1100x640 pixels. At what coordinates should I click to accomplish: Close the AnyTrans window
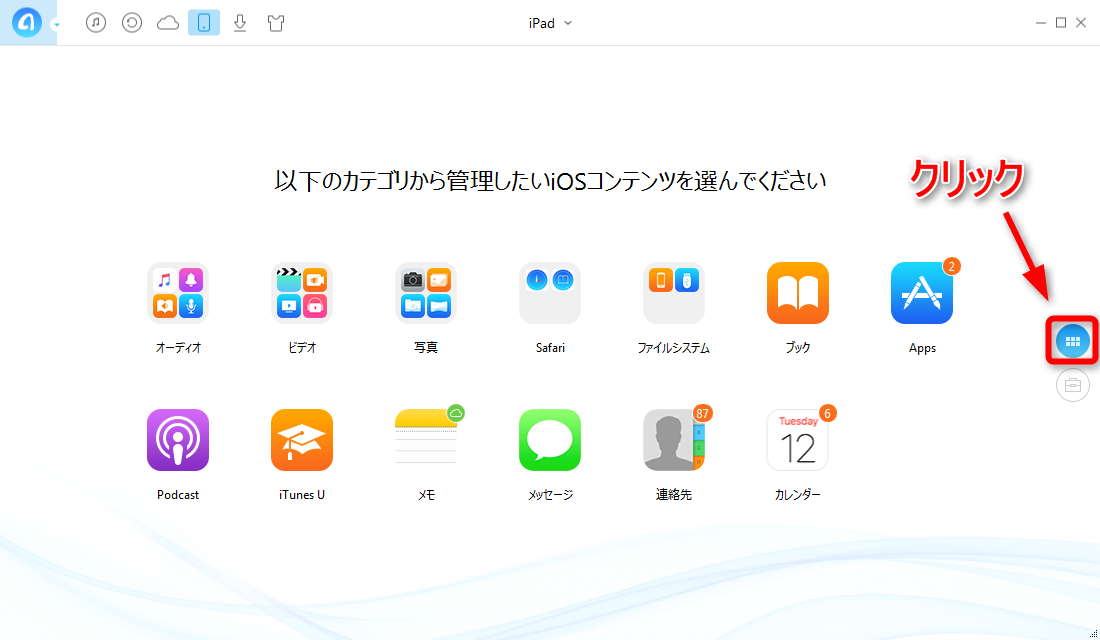pyautogui.click(x=1081, y=23)
